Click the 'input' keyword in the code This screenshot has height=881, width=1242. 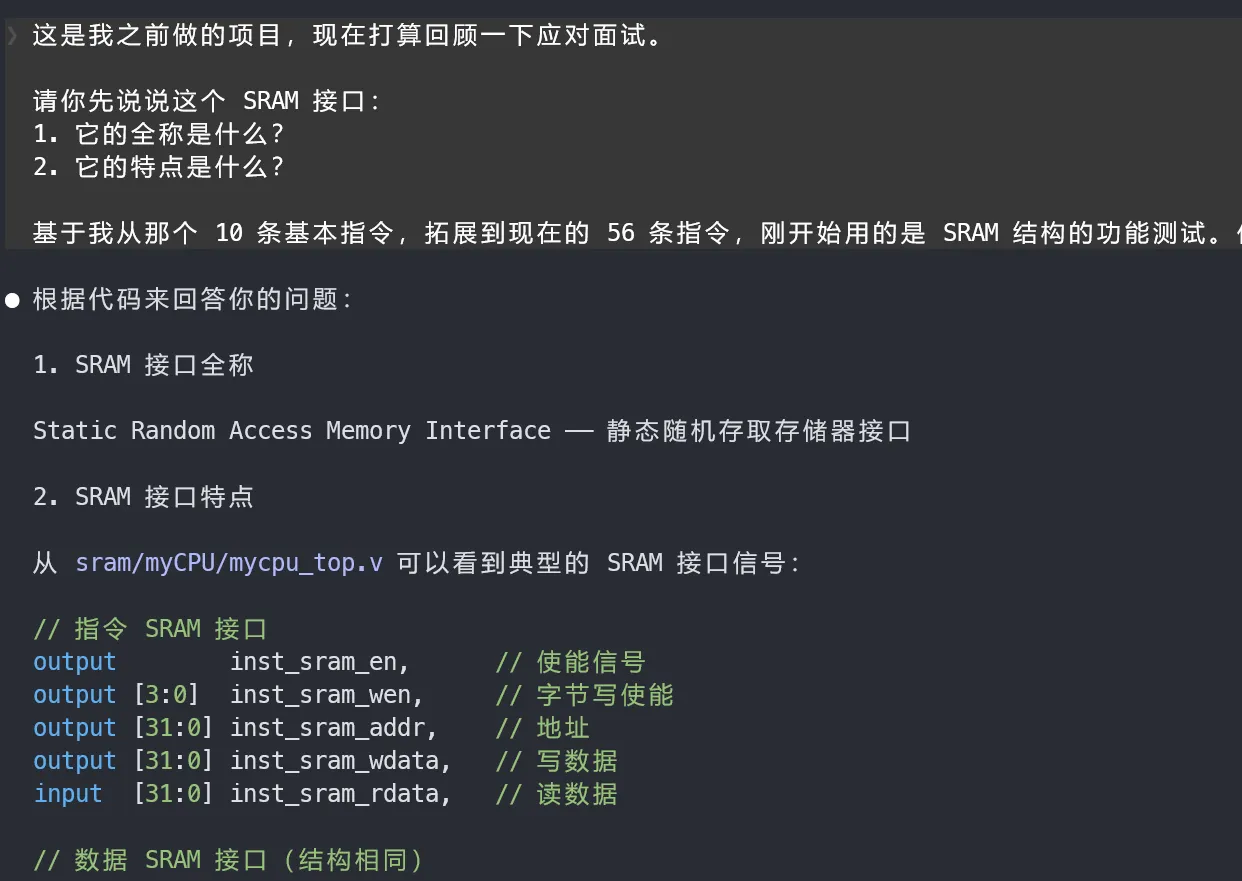68,794
